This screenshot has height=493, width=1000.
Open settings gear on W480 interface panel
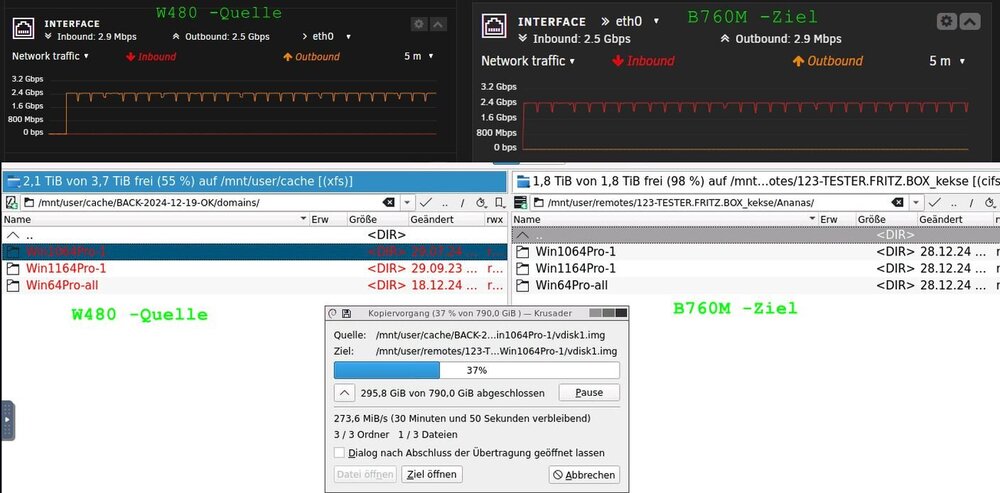[419, 24]
